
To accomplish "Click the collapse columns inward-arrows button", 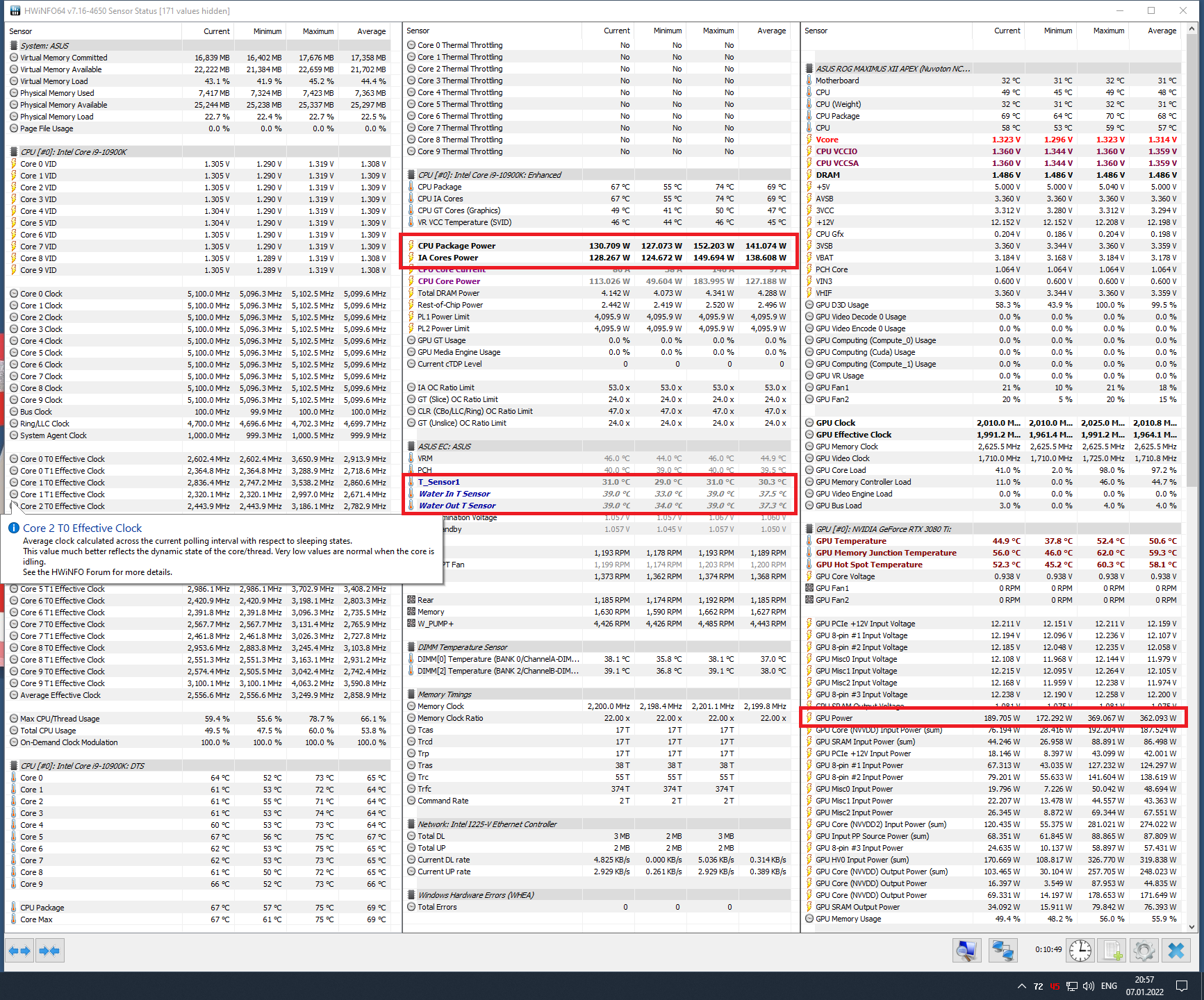I will [x=49, y=951].
